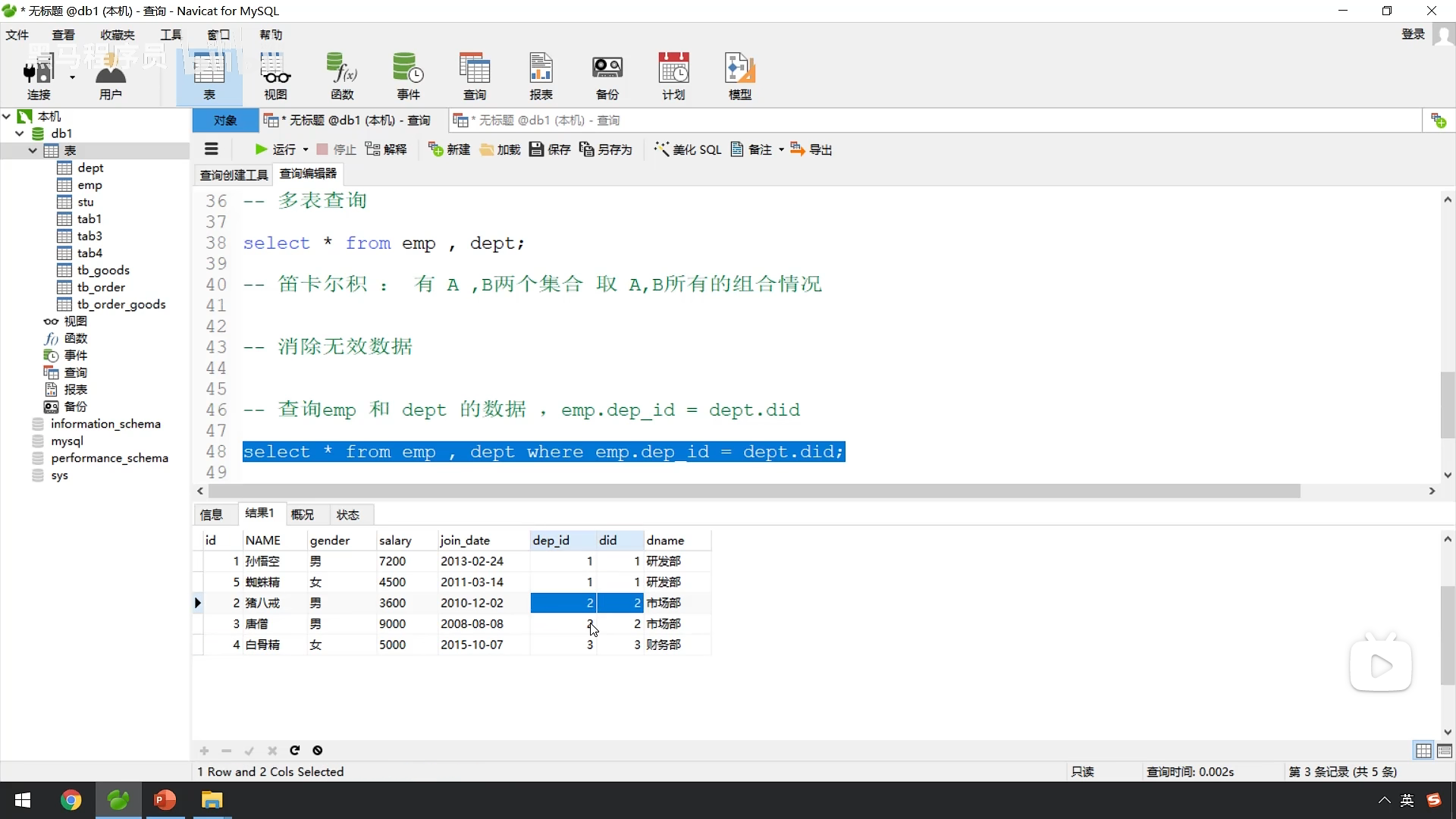Click the Export (导出) button
Viewport: 1456px width, 819px height.
(x=811, y=149)
